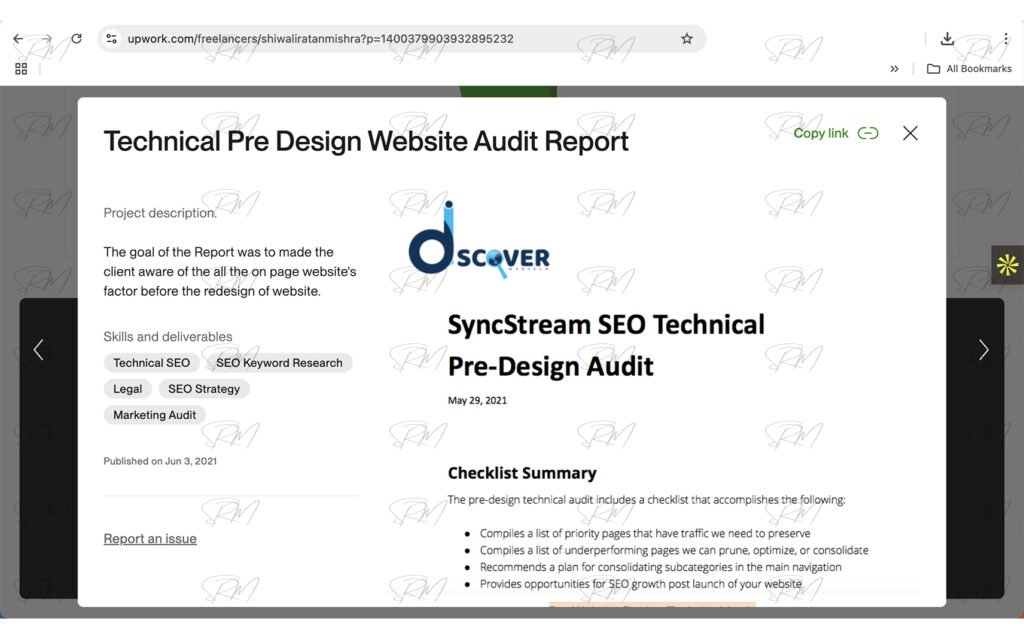Close the portfolio dialog with X
1024x639 pixels.
[x=910, y=133]
